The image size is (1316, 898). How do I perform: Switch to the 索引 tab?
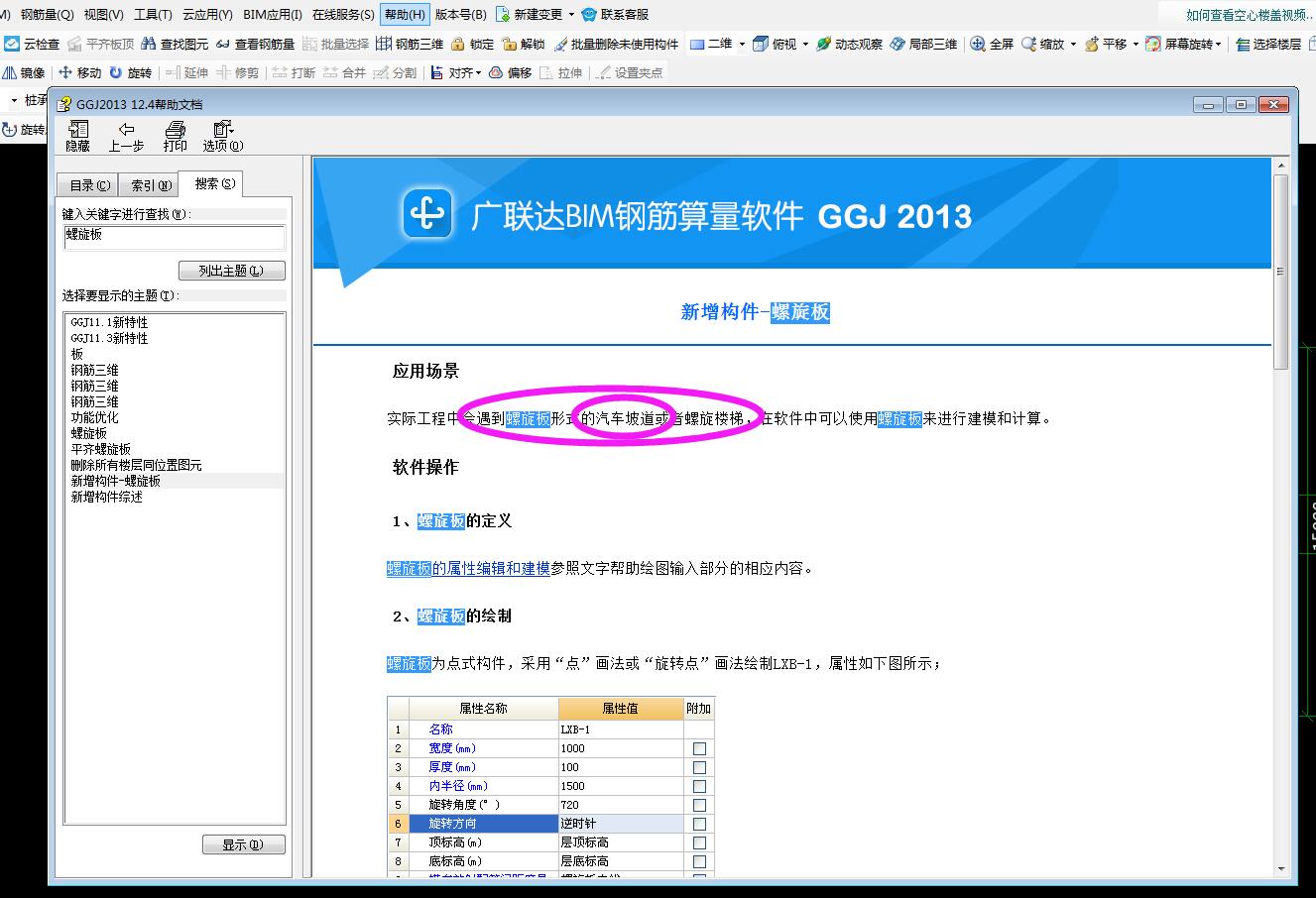point(151,185)
